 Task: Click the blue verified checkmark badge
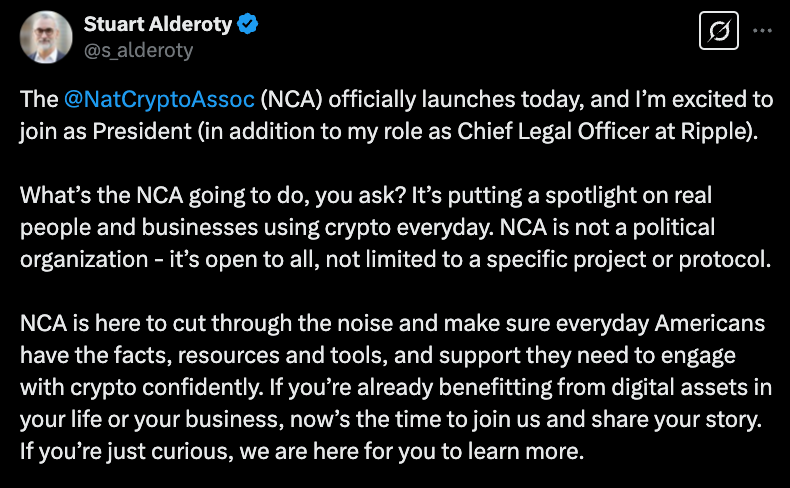point(248,25)
